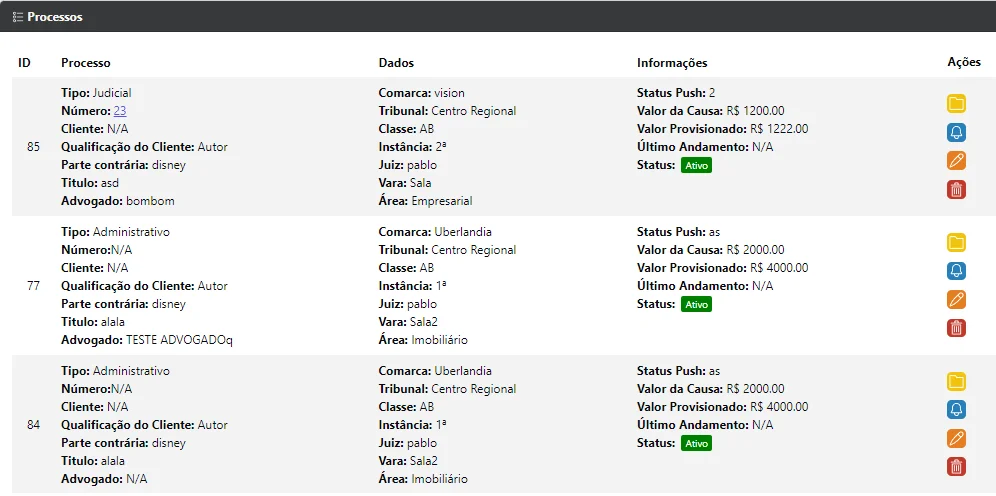Viewport: 996px width, 496px height.
Task: Delete process 85 using red trash icon
Action: pyautogui.click(x=956, y=189)
